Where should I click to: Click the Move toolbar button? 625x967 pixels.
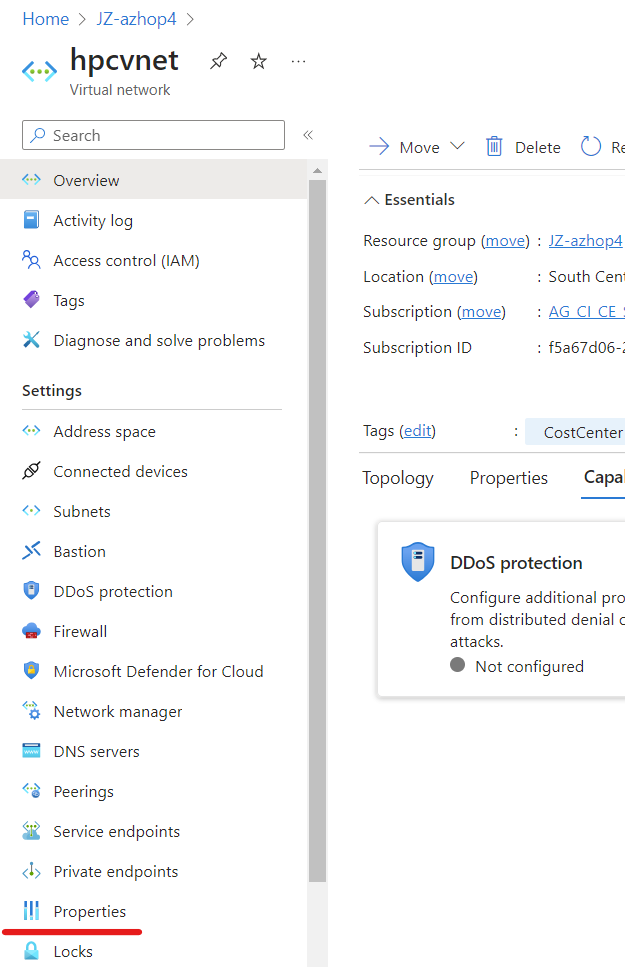(x=405, y=147)
